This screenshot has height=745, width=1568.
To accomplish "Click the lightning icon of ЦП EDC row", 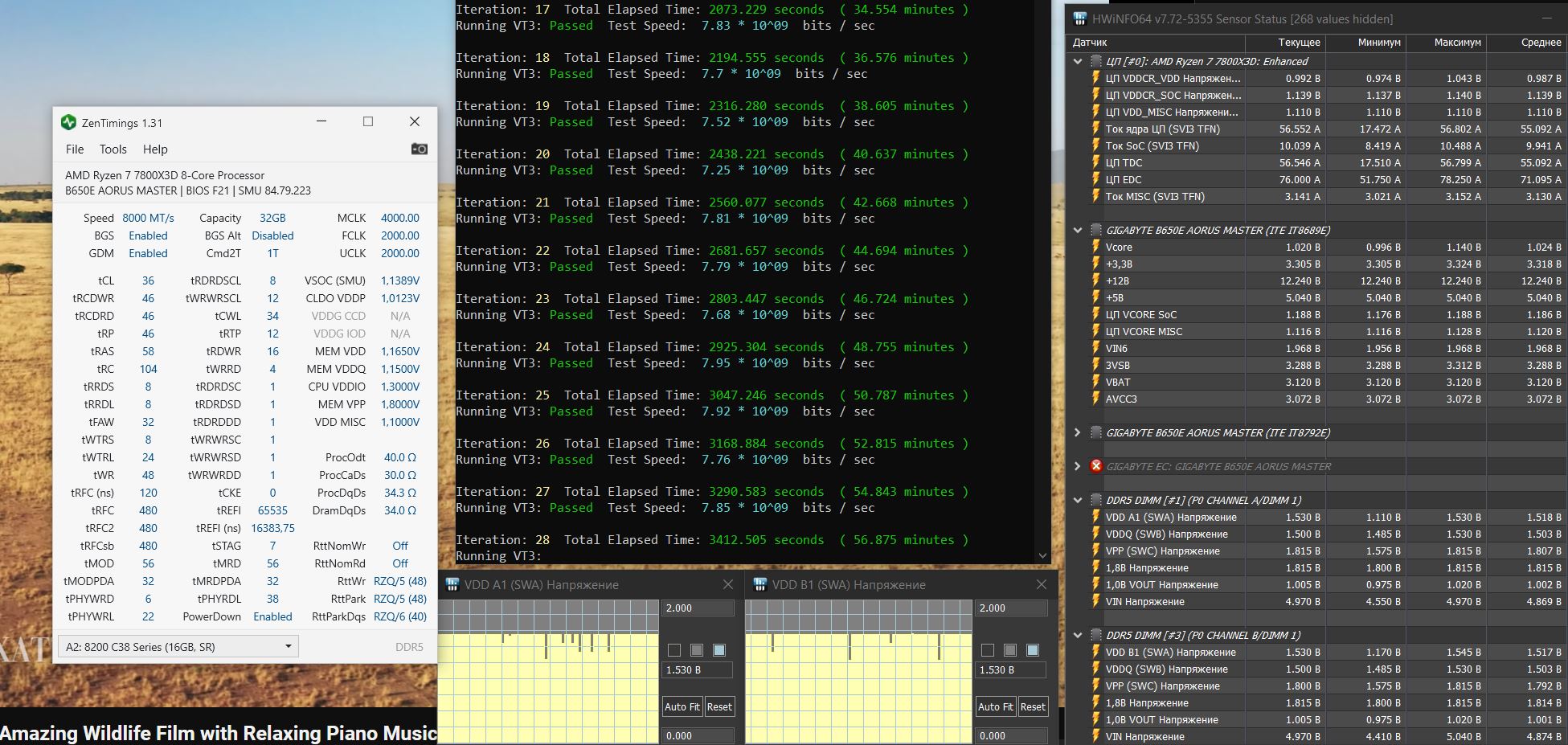I will pos(1095,179).
